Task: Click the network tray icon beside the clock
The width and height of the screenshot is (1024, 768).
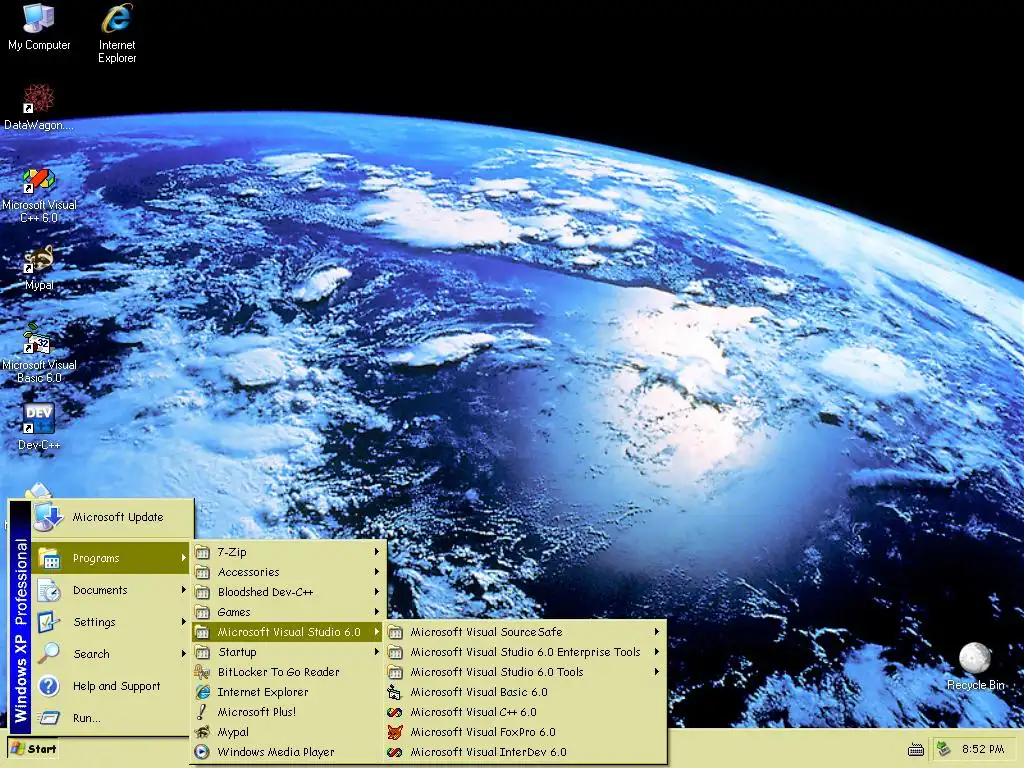Action: [x=943, y=749]
